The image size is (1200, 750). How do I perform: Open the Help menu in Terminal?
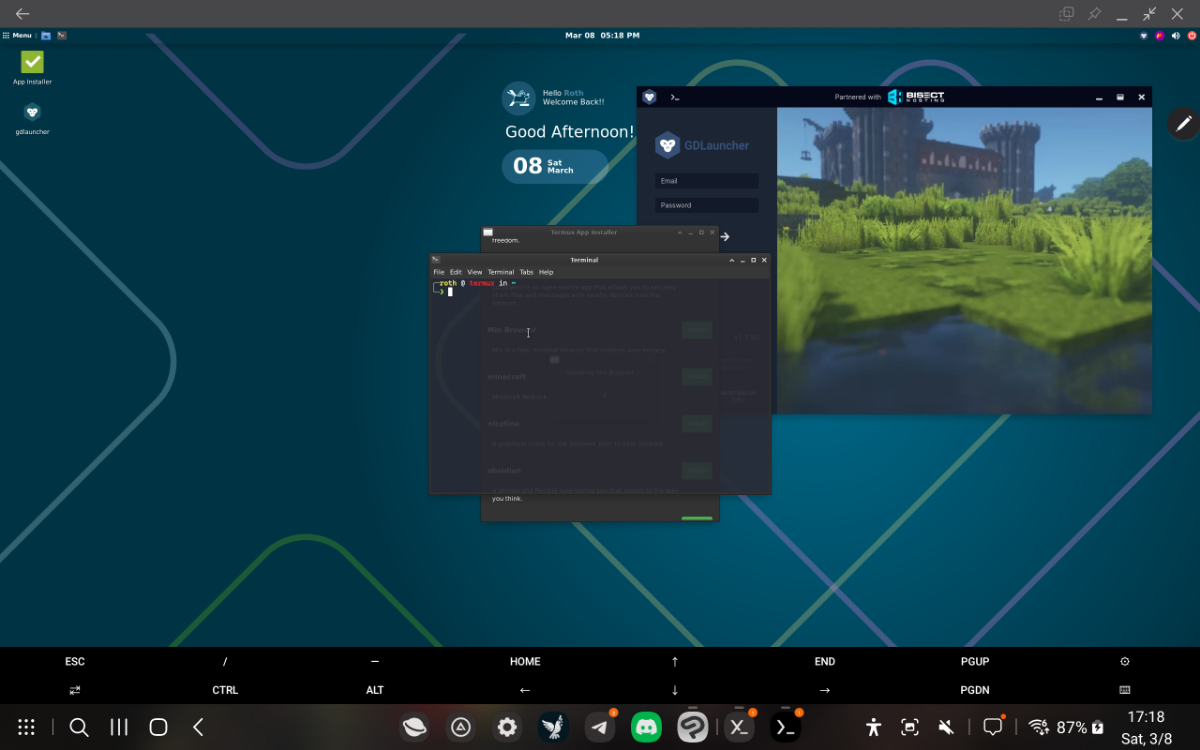tap(546, 272)
